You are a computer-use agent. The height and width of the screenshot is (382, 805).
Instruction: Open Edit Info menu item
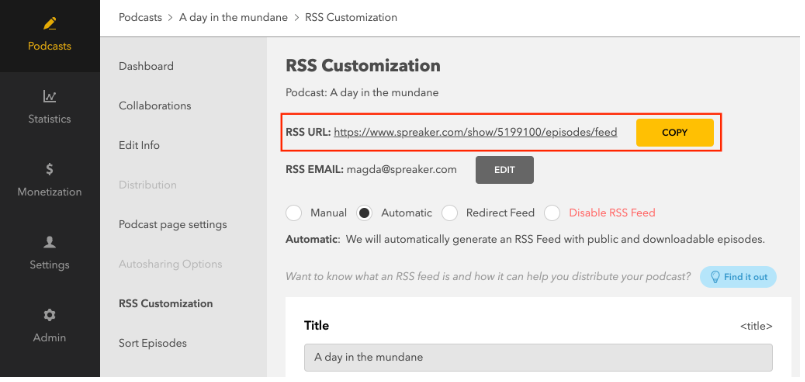pyautogui.click(x=139, y=145)
